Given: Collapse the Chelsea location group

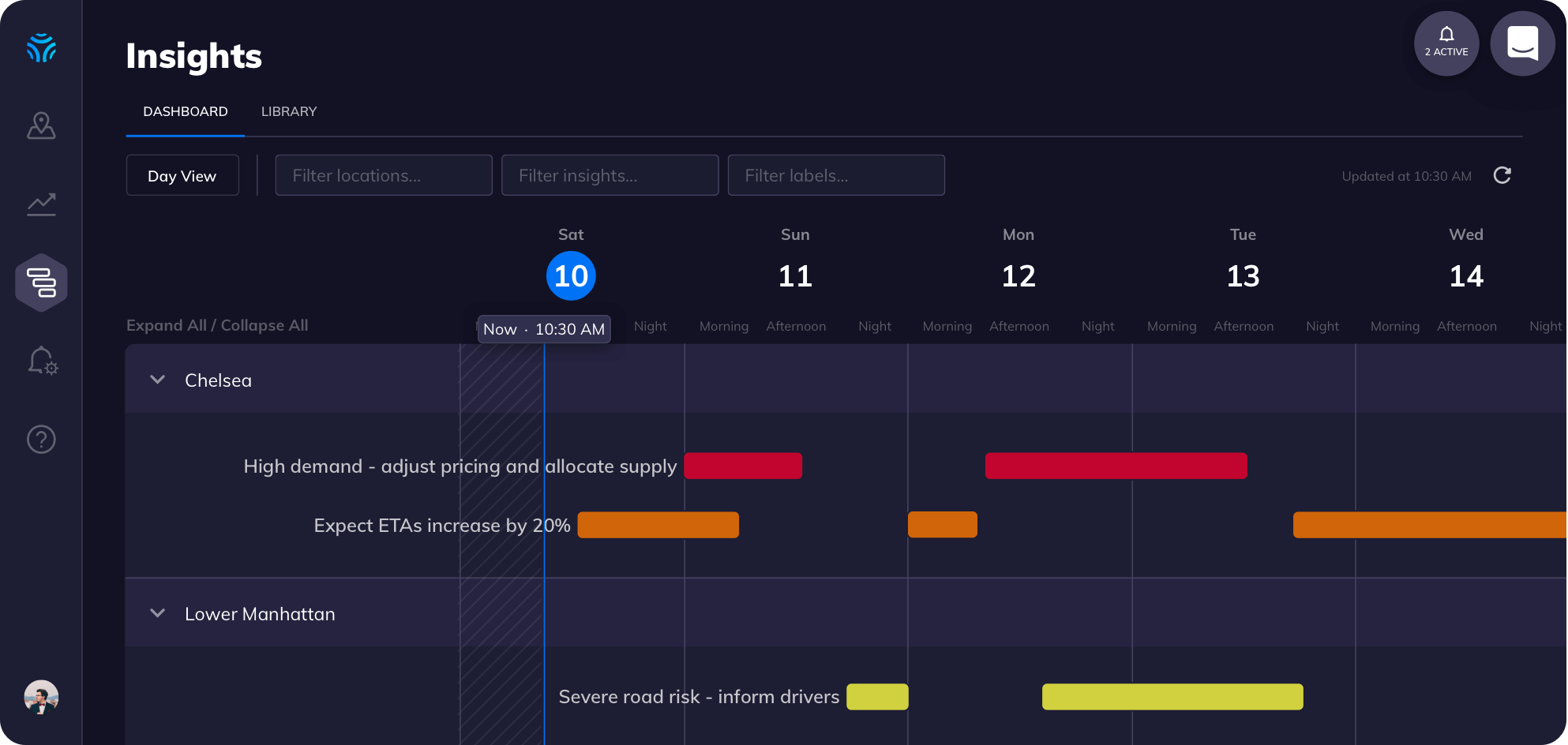Looking at the screenshot, I should [x=157, y=380].
